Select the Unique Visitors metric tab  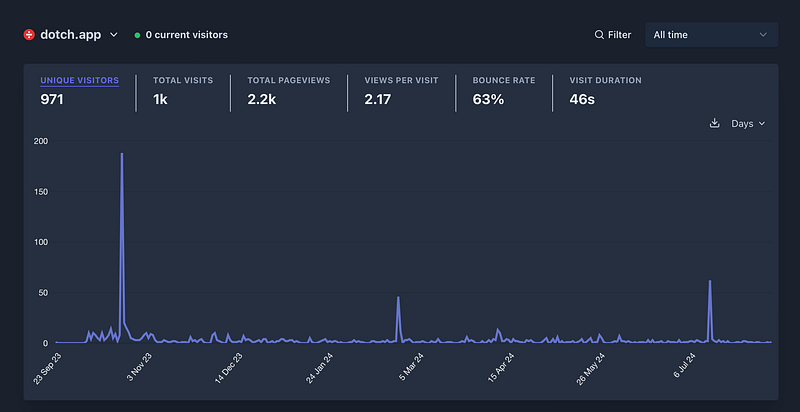[79, 90]
